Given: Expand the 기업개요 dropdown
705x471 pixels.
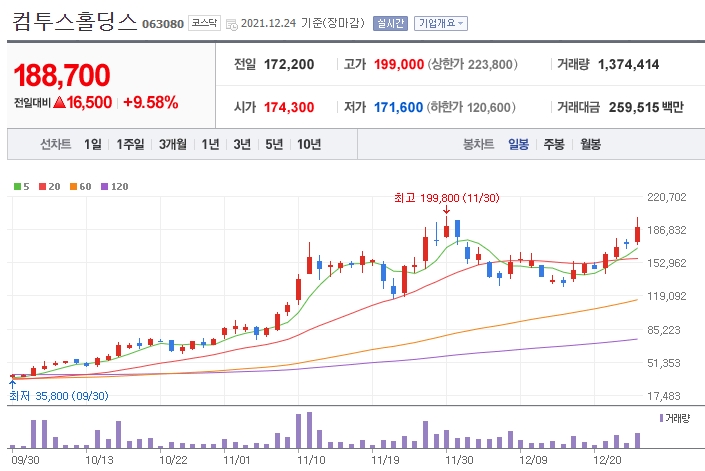Looking at the screenshot, I should pos(441,23).
